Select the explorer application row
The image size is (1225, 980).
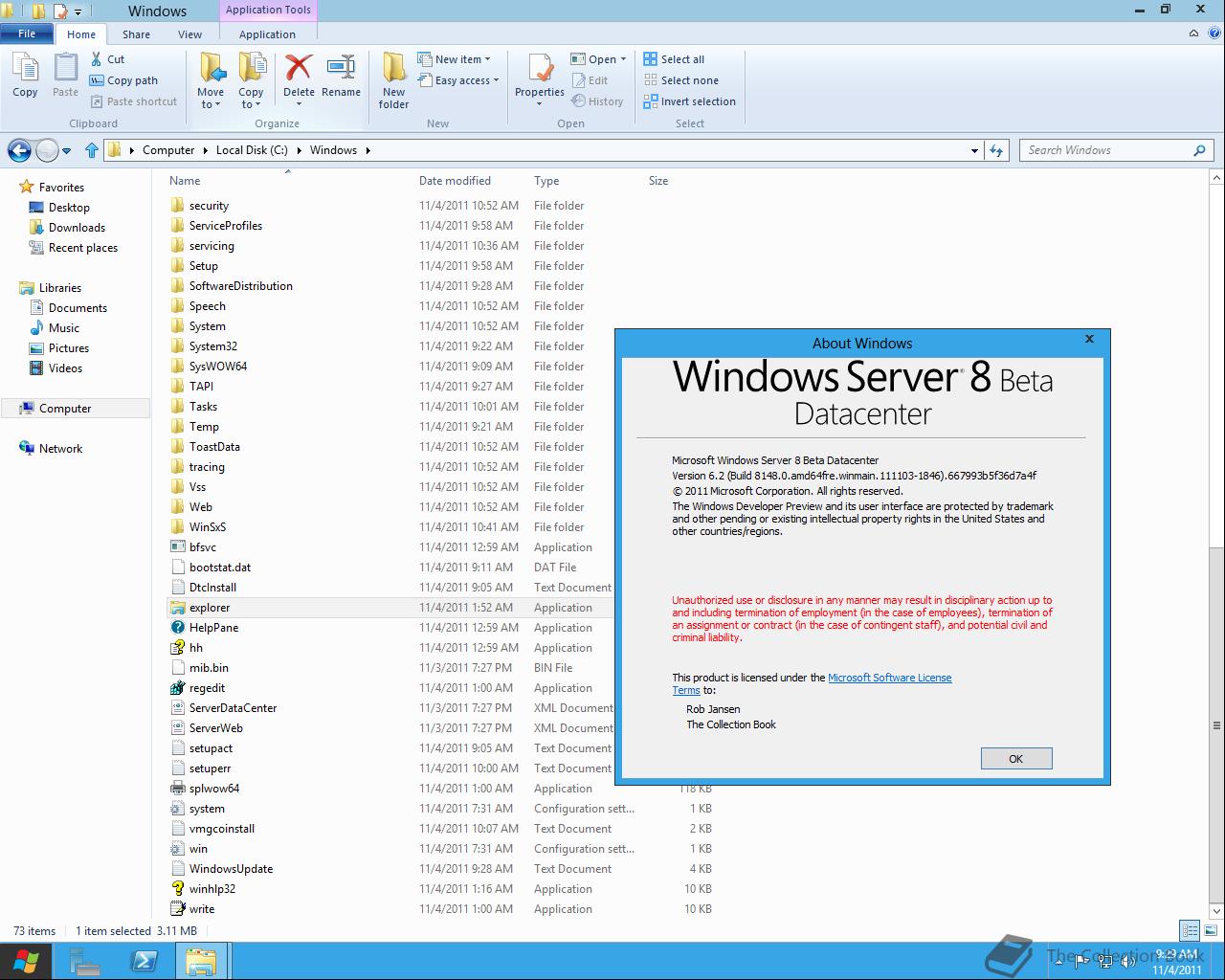coord(390,608)
